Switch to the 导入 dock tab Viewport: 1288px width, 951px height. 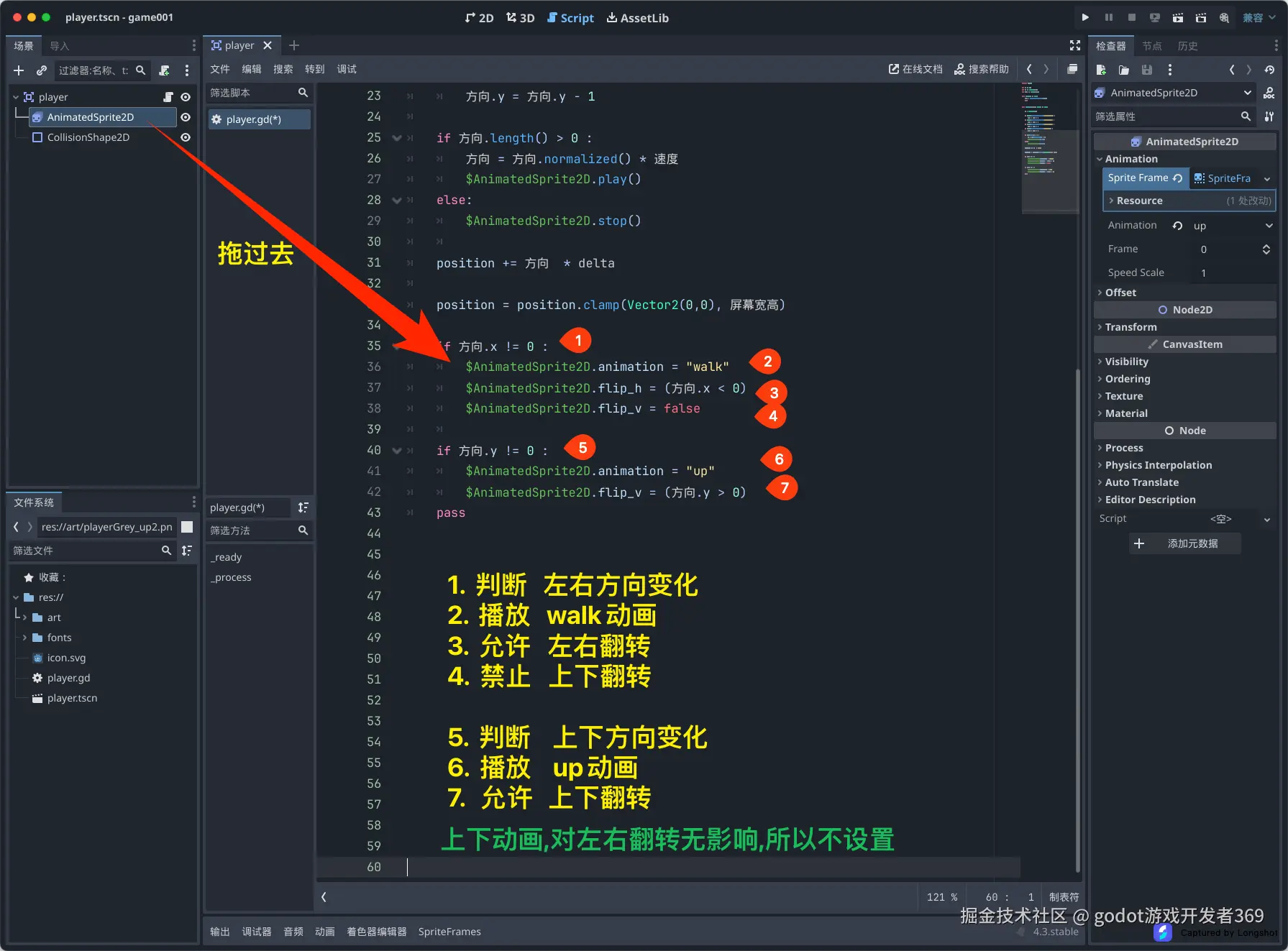[60, 45]
